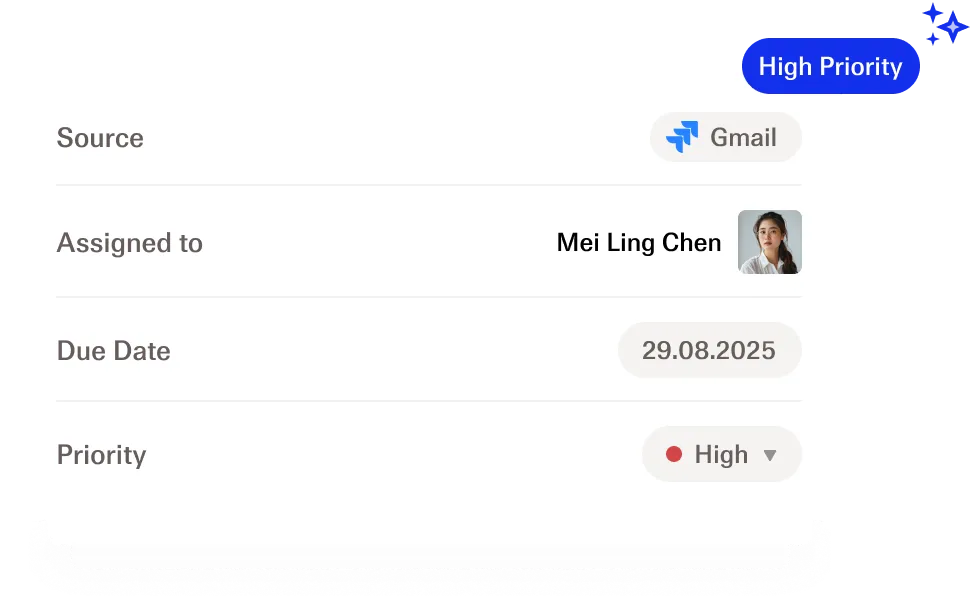Click the Source row label
Image resolution: width=970 pixels, height=612 pixels.
click(100, 137)
